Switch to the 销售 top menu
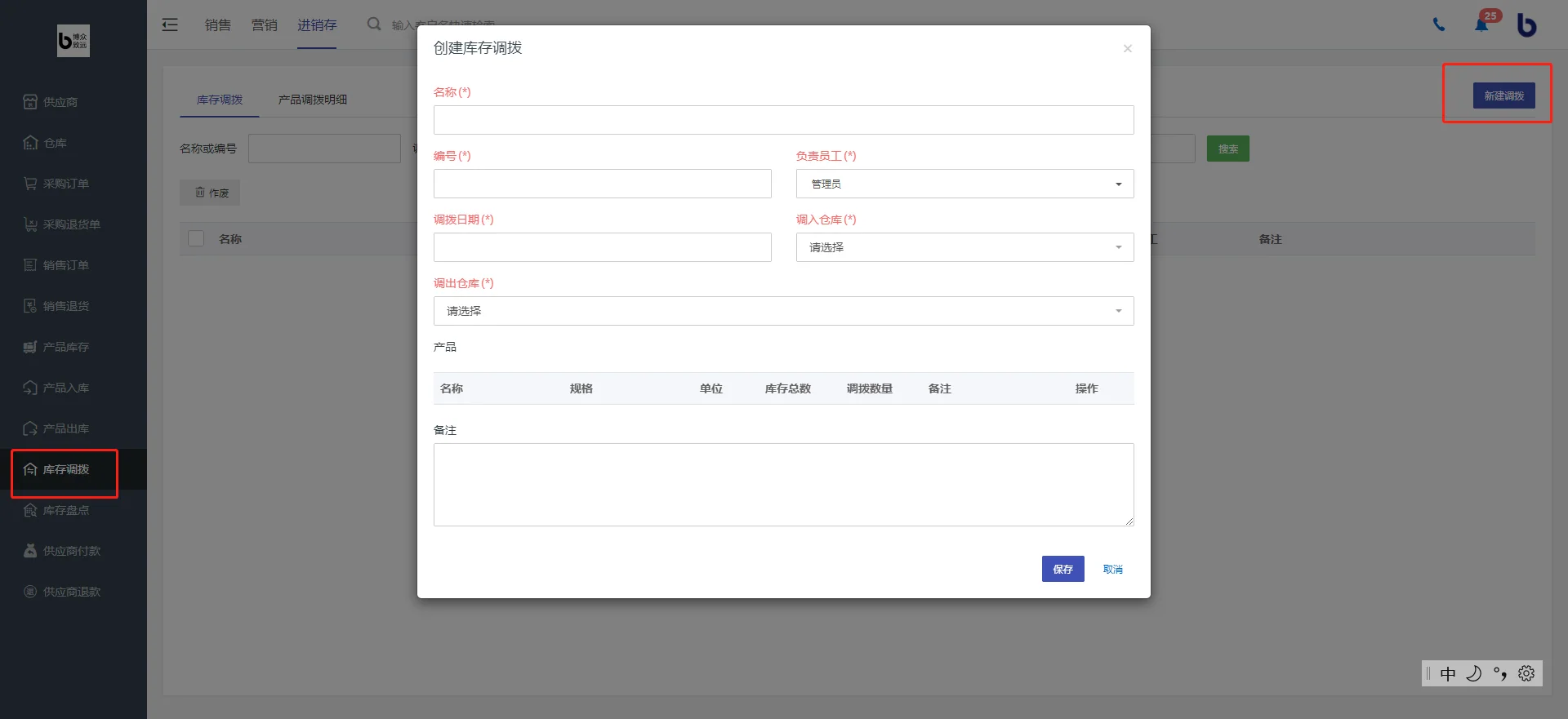The image size is (1568, 719). pyautogui.click(x=218, y=25)
